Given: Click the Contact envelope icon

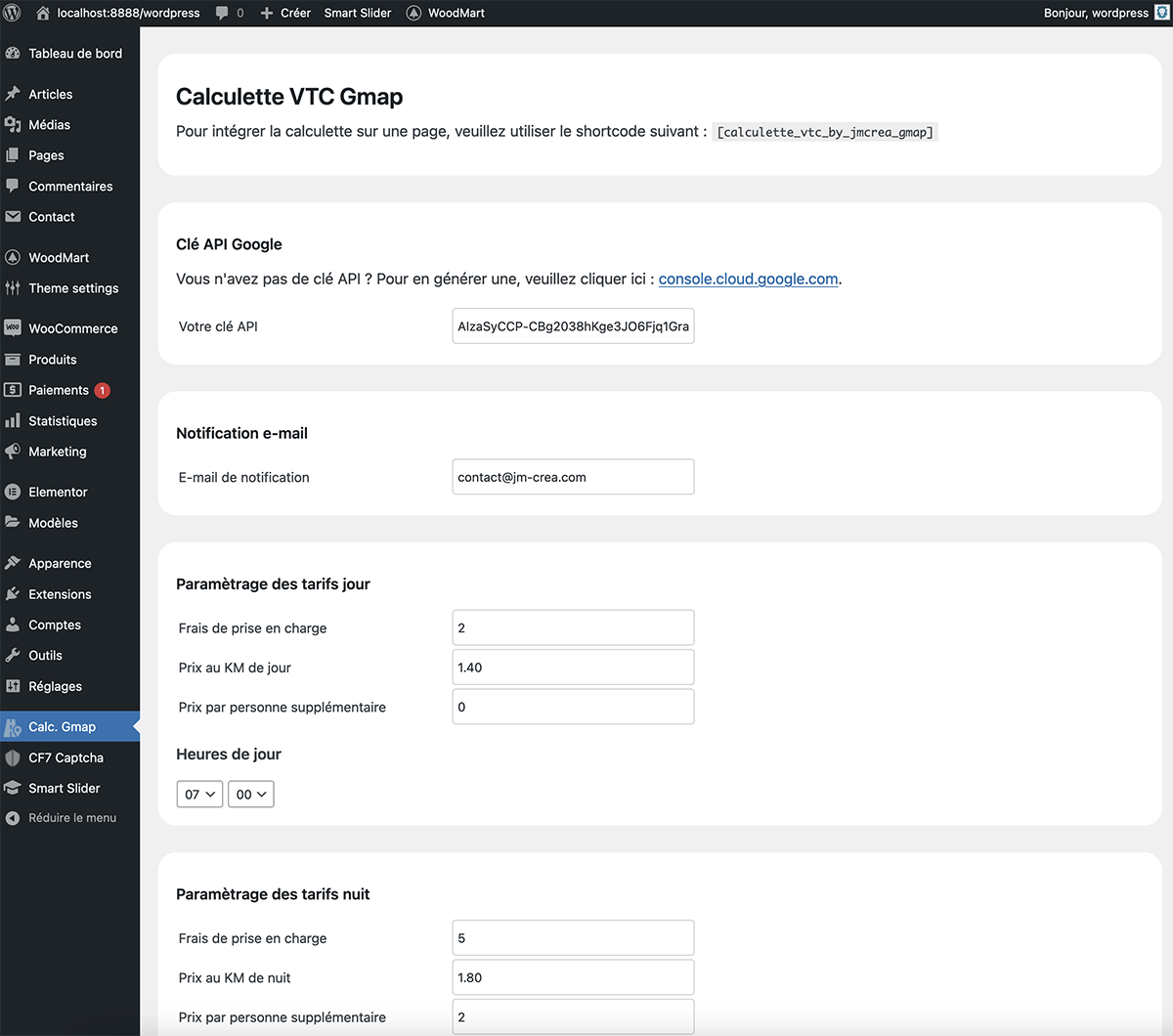Looking at the screenshot, I should pyautogui.click(x=13, y=217).
